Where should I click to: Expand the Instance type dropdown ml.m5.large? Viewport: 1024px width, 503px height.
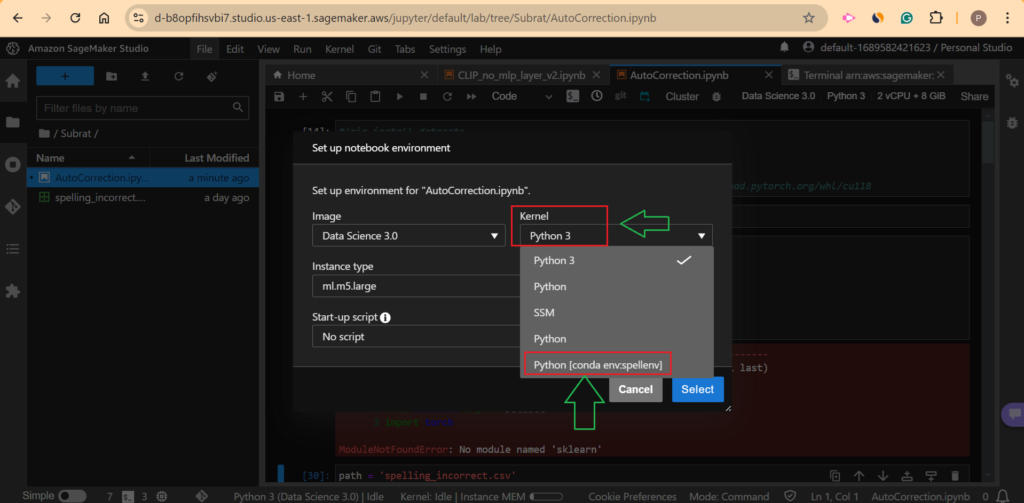tap(407, 286)
